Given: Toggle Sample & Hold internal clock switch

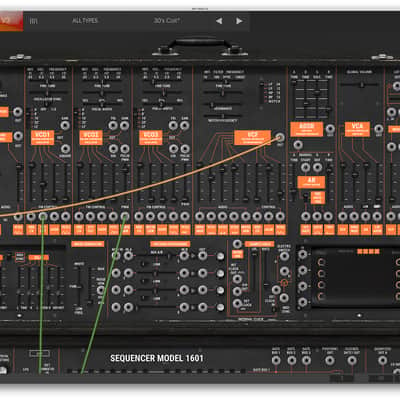Looking at the screenshot, I should tap(274, 310).
